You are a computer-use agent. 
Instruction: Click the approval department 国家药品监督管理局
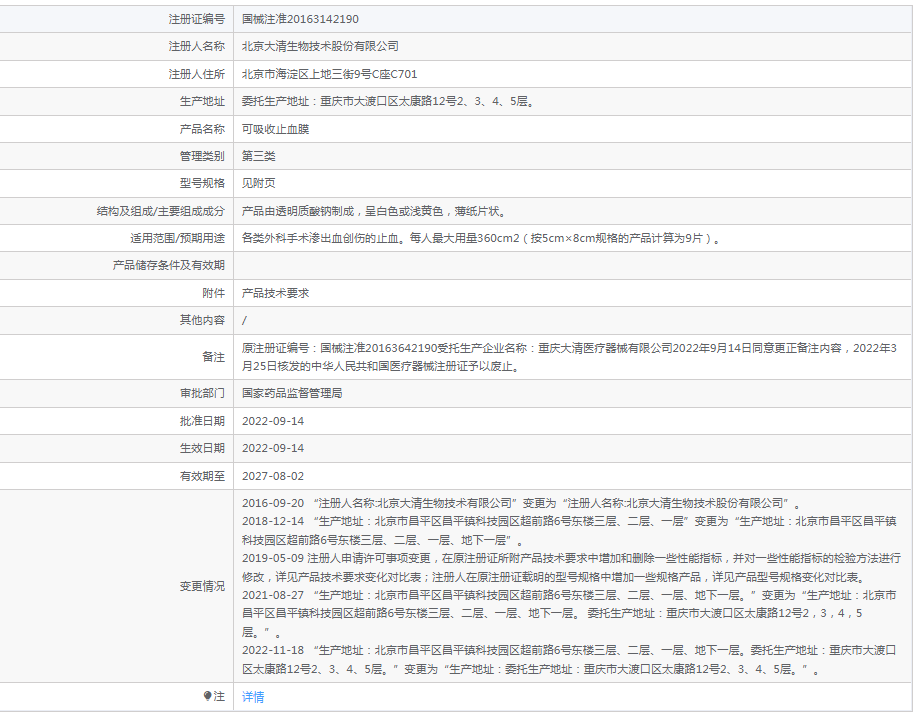(292, 394)
